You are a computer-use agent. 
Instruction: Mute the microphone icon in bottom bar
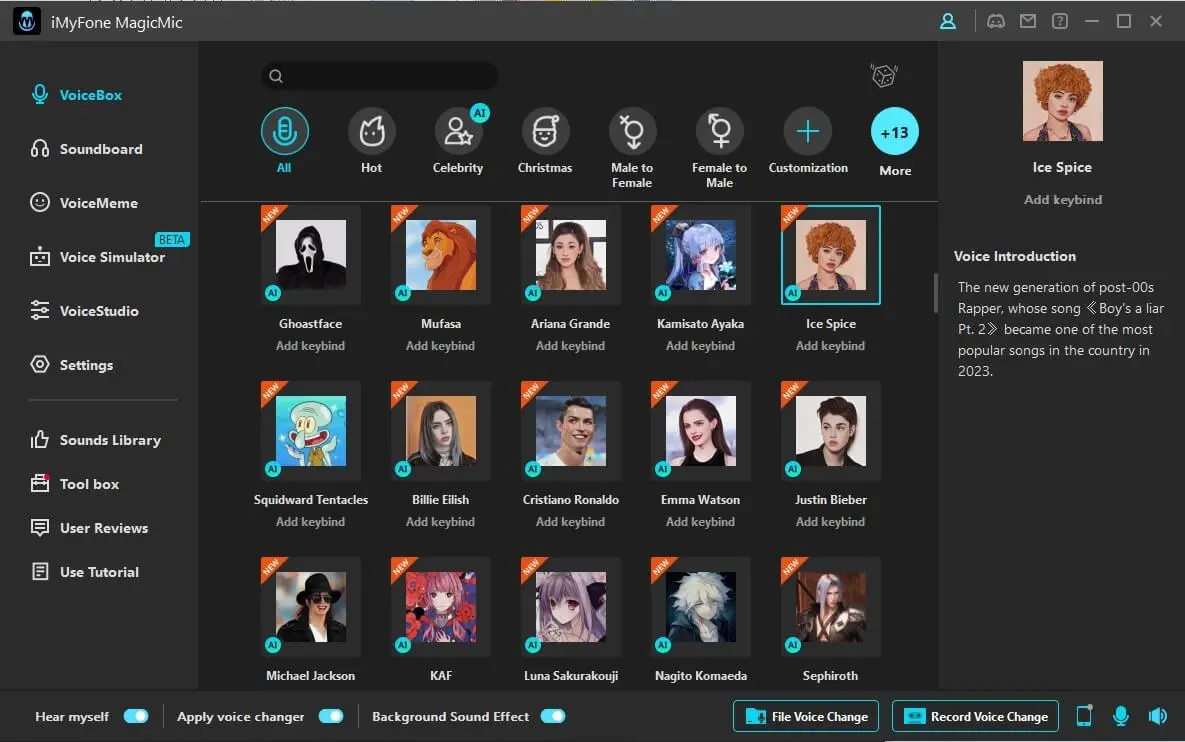(x=1121, y=716)
